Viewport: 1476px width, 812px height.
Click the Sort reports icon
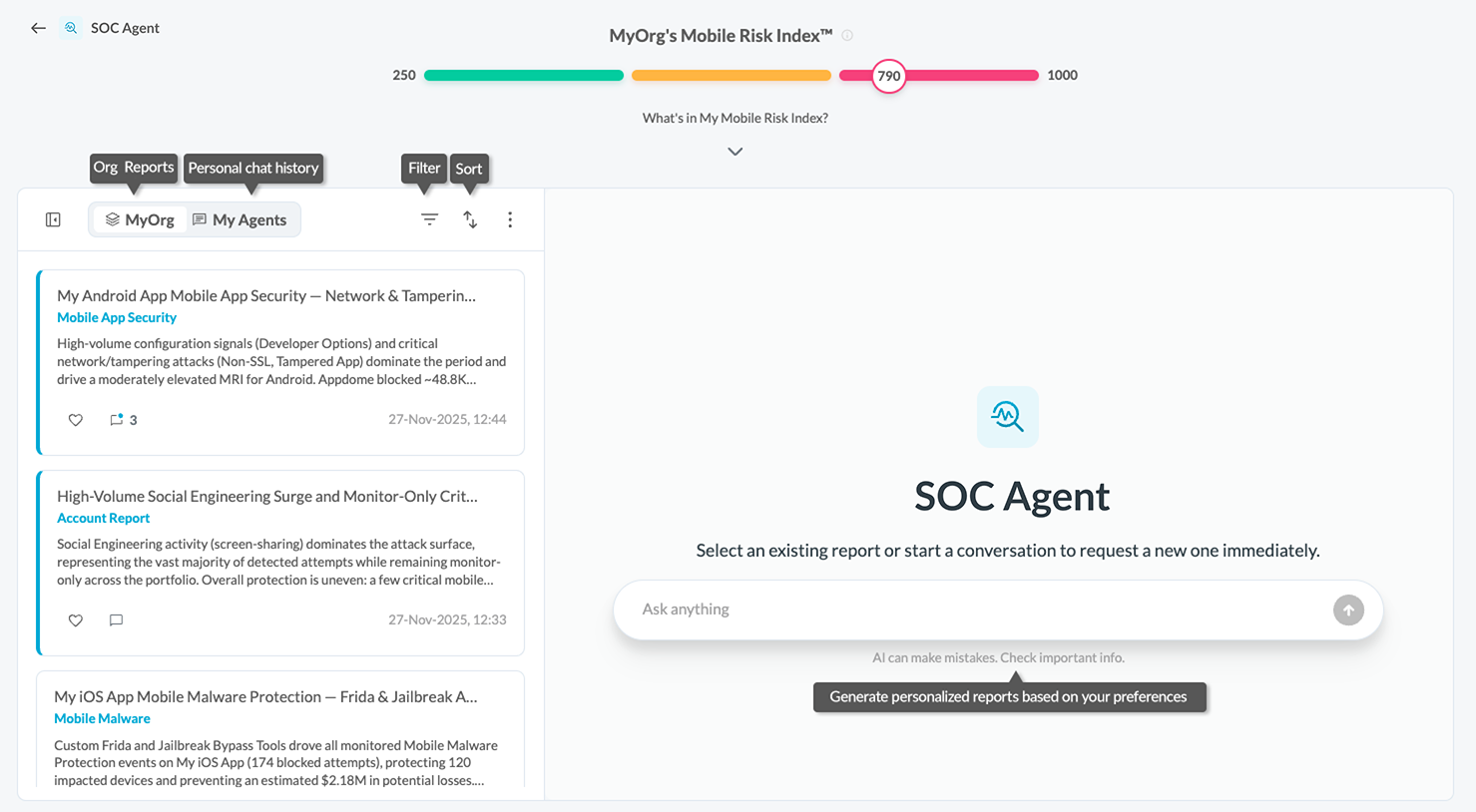point(470,219)
